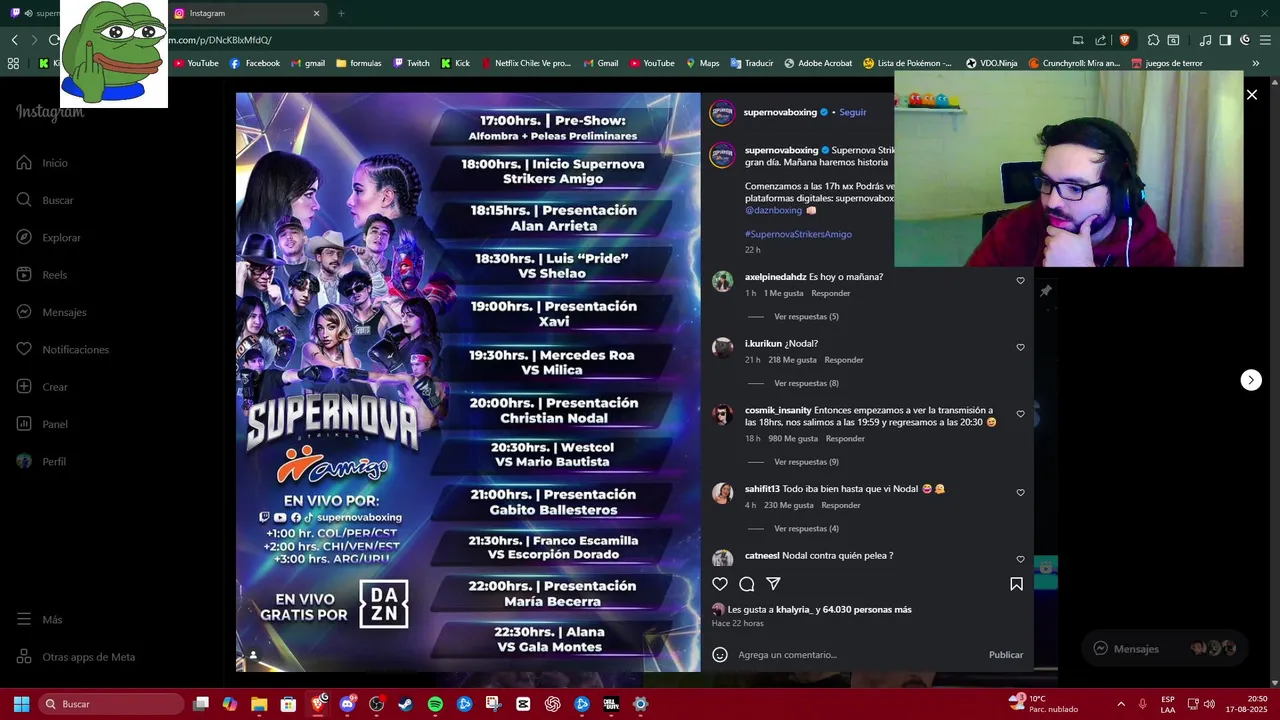Viewport: 1280px width, 720px height.
Task: Open Spotify from the taskbar
Action: [x=435, y=704]
